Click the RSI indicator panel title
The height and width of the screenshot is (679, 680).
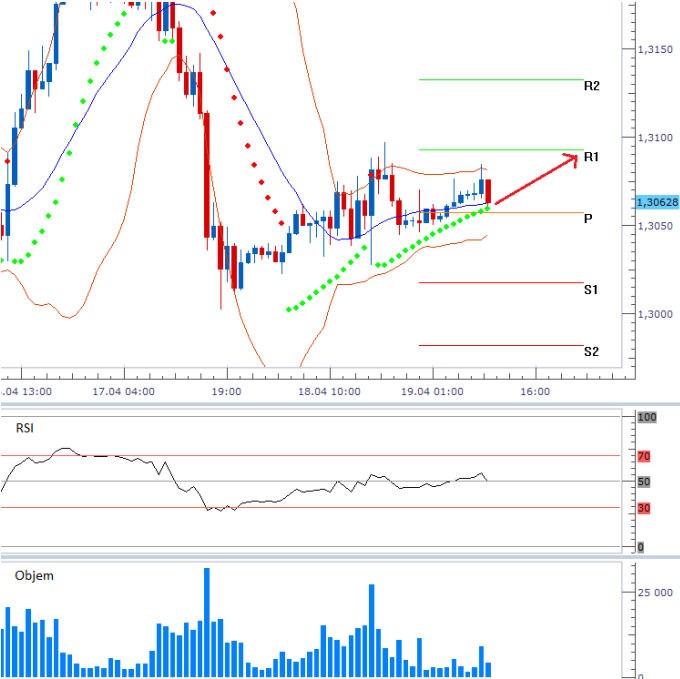(24, 428)
